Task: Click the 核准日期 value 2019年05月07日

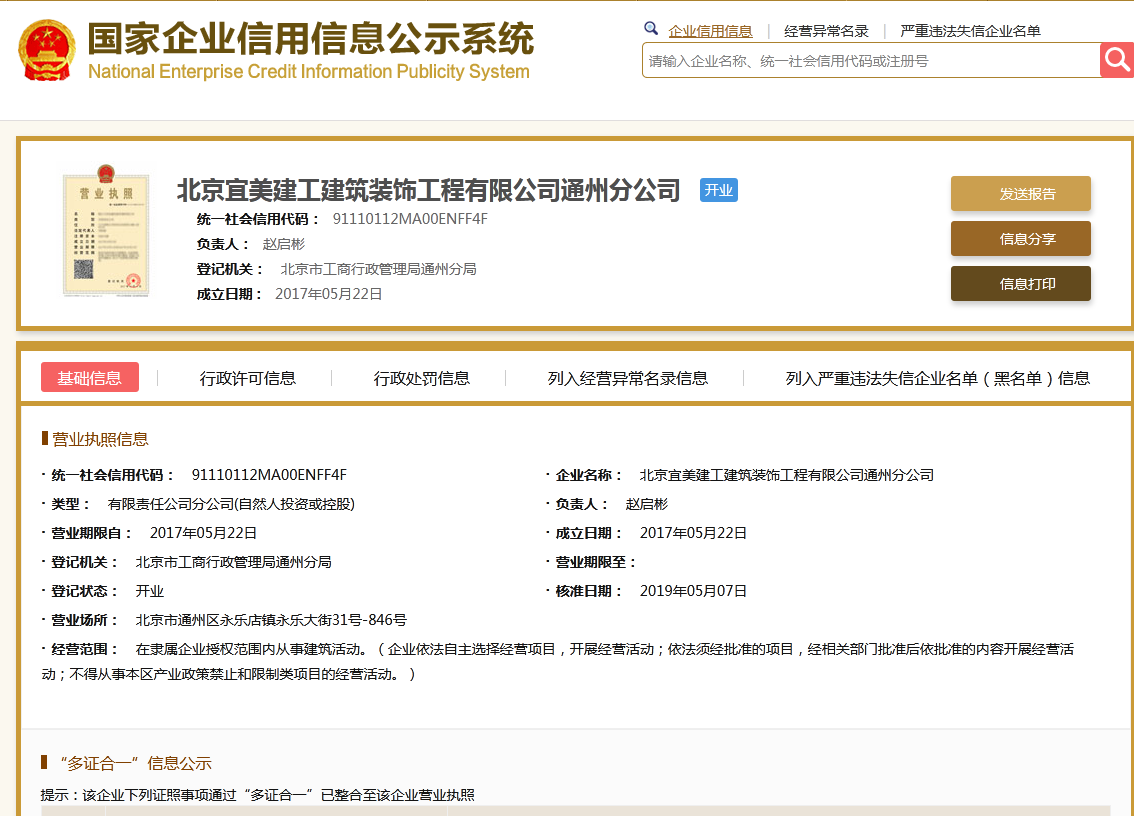Action: 693,590
